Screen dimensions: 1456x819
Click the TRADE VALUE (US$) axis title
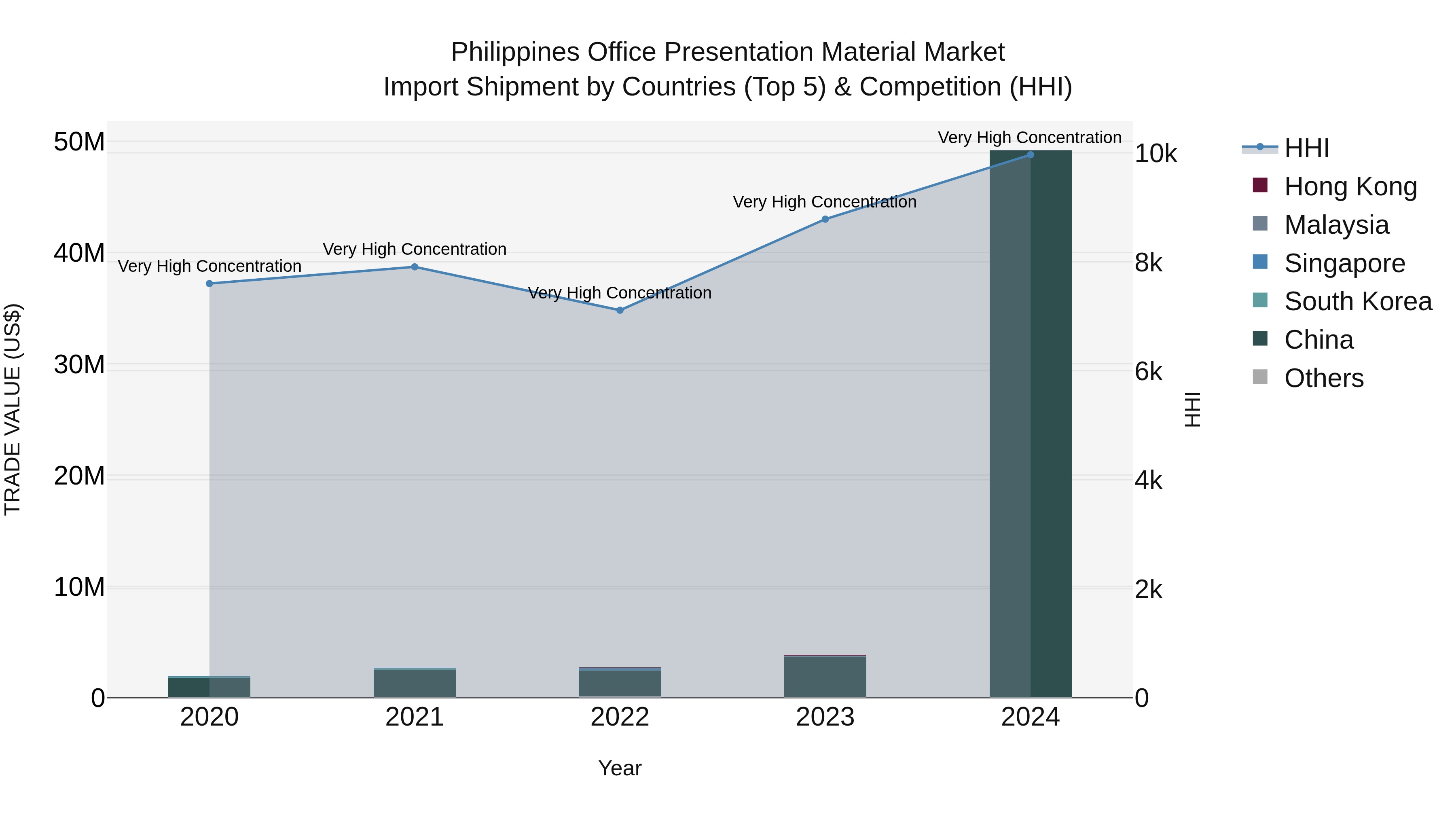[x=13, y=409]
